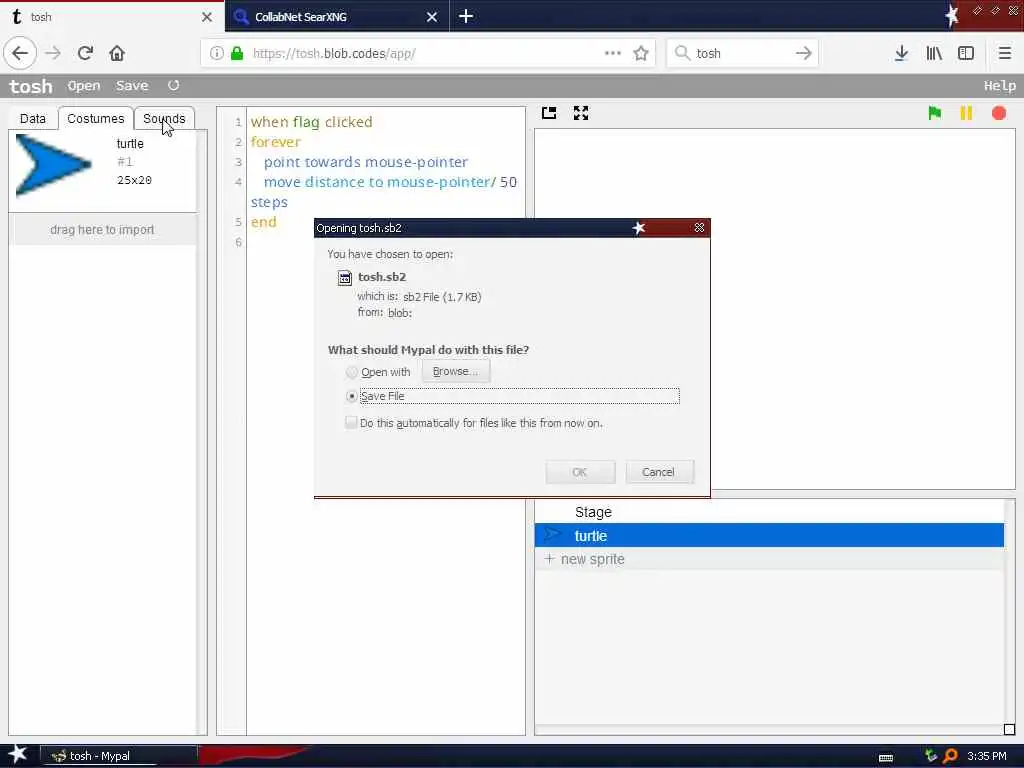Click the green secure padlock icon
Image resolution: width=1024 pixels, height=768 pixels.
click(237, 53)
